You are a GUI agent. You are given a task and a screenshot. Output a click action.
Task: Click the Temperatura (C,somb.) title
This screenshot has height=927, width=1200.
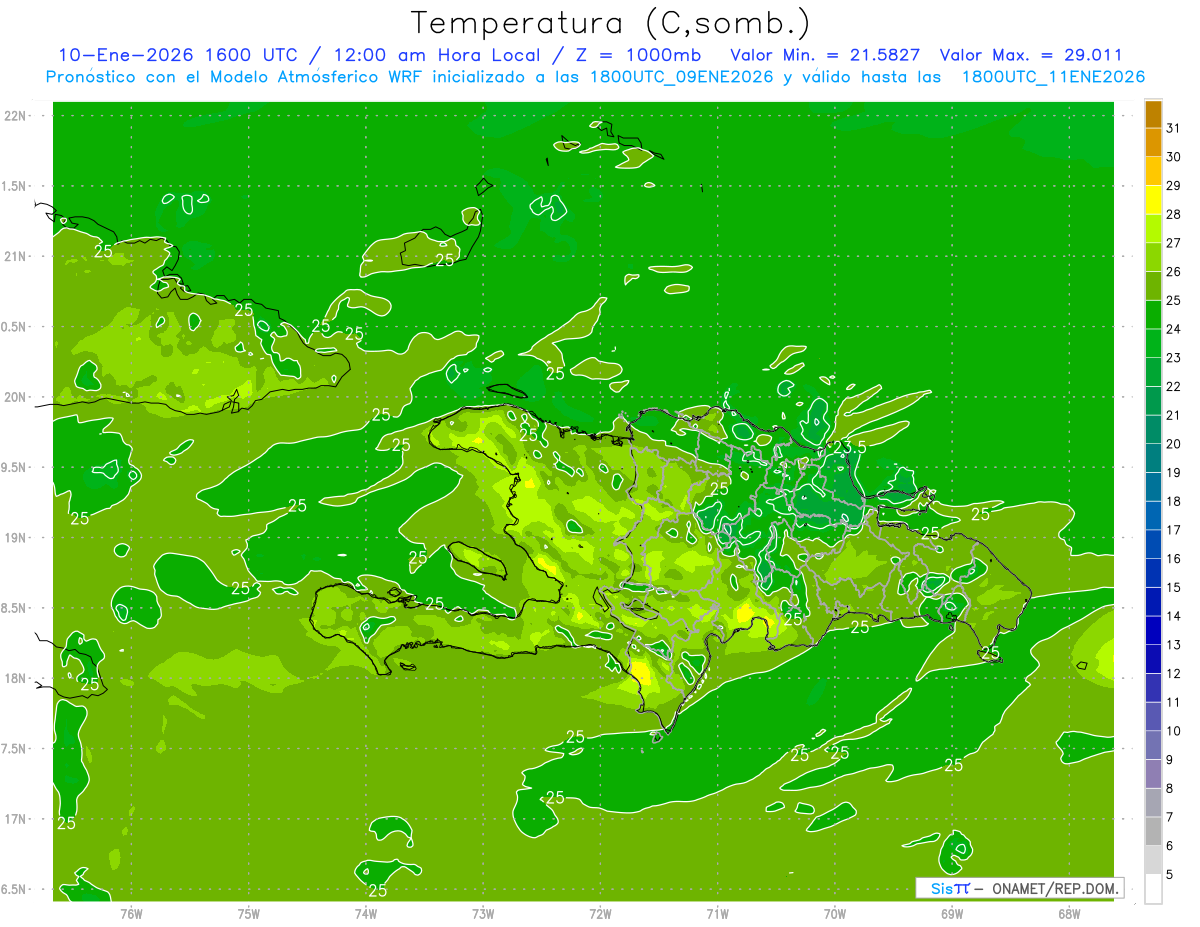click(x=611, y=22)
